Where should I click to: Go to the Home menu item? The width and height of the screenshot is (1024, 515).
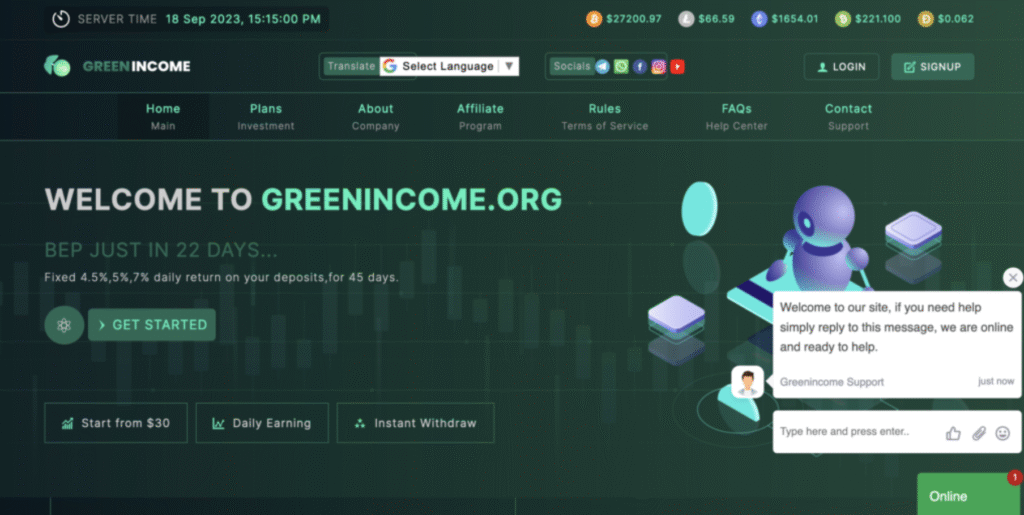click(163, 117)
